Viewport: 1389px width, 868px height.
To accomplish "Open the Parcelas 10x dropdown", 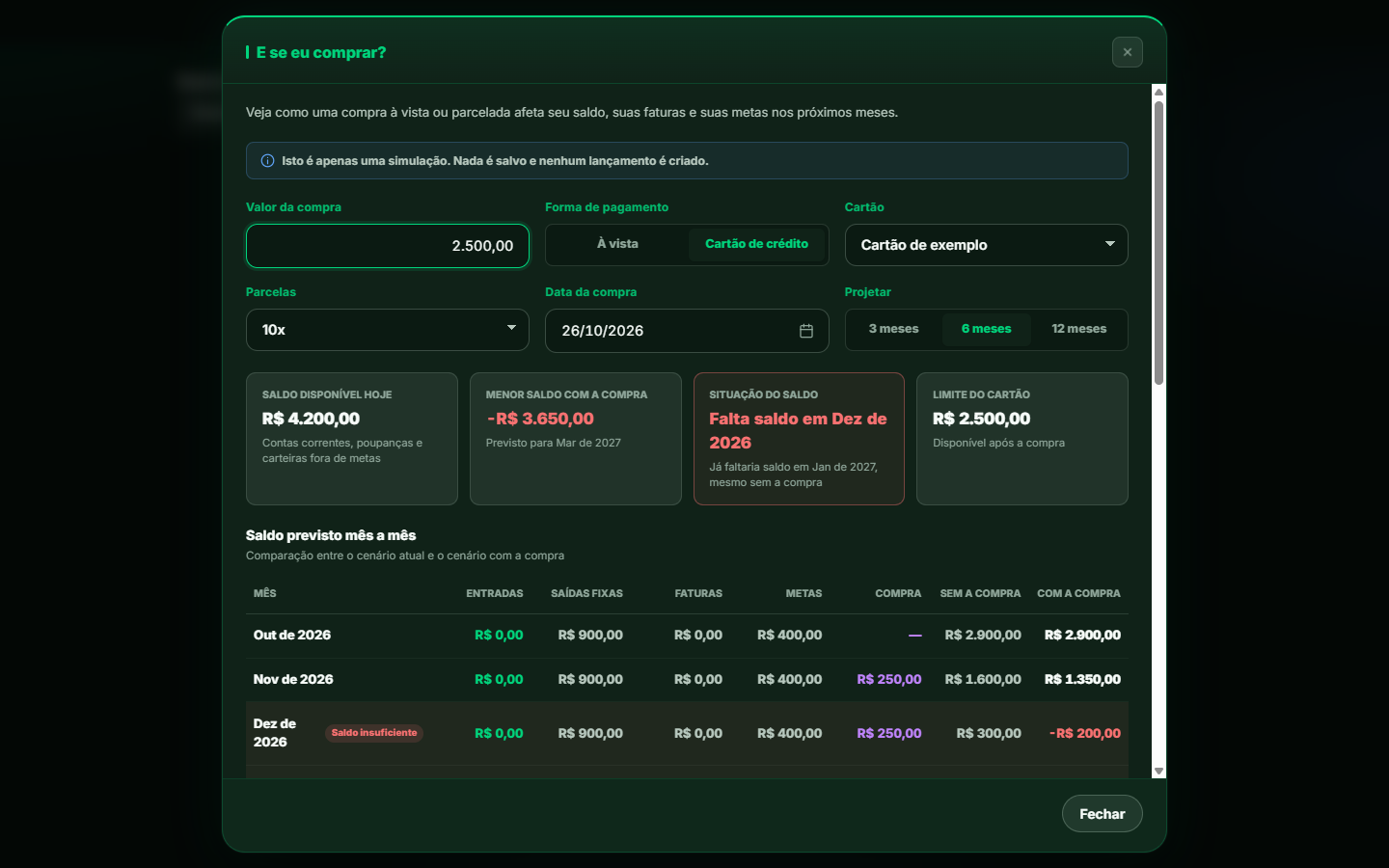I will 388,330.
